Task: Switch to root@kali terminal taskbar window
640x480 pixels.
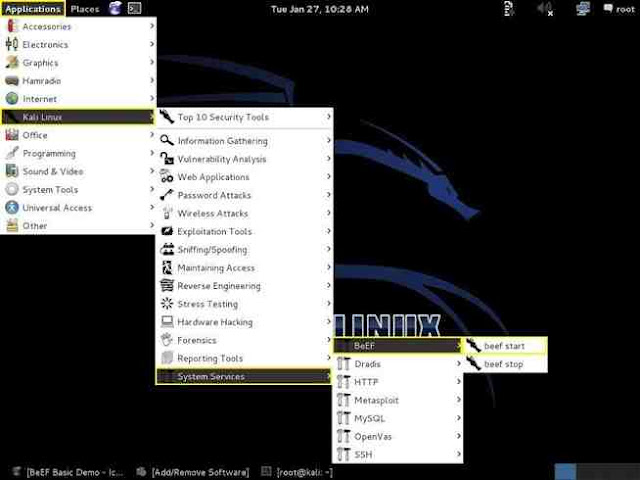Action: pyautogui.click(x=298, y=472)
